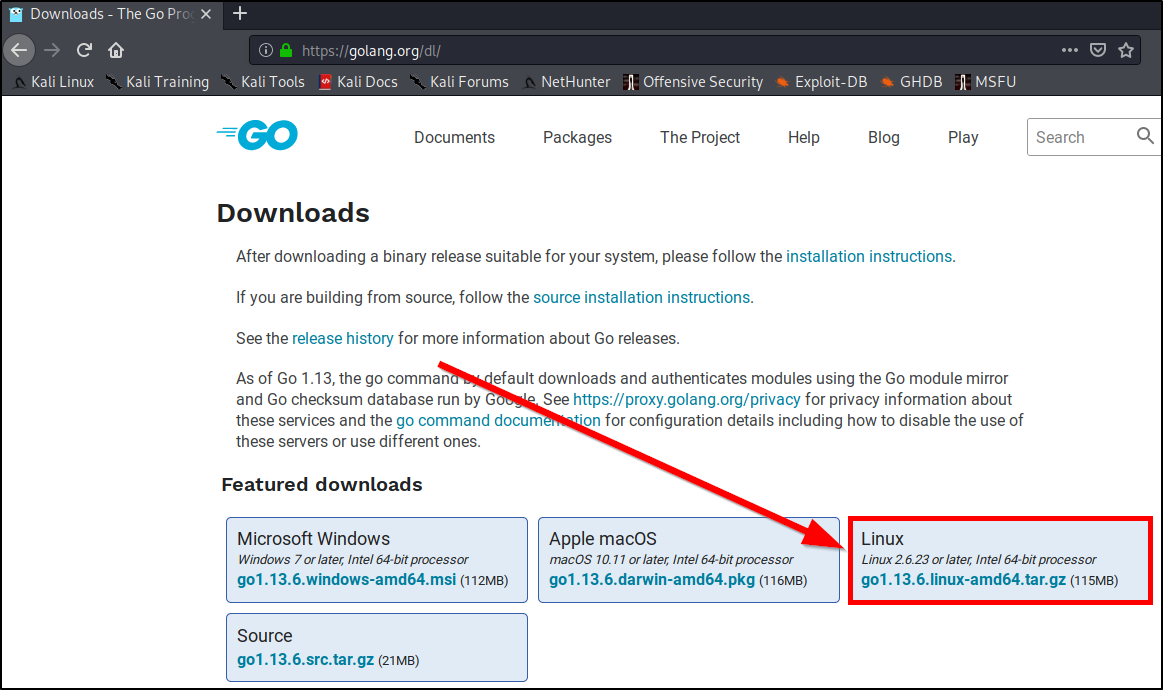Open the Documents nav item
Screen dimensions: 1163x690
point(454,138)
